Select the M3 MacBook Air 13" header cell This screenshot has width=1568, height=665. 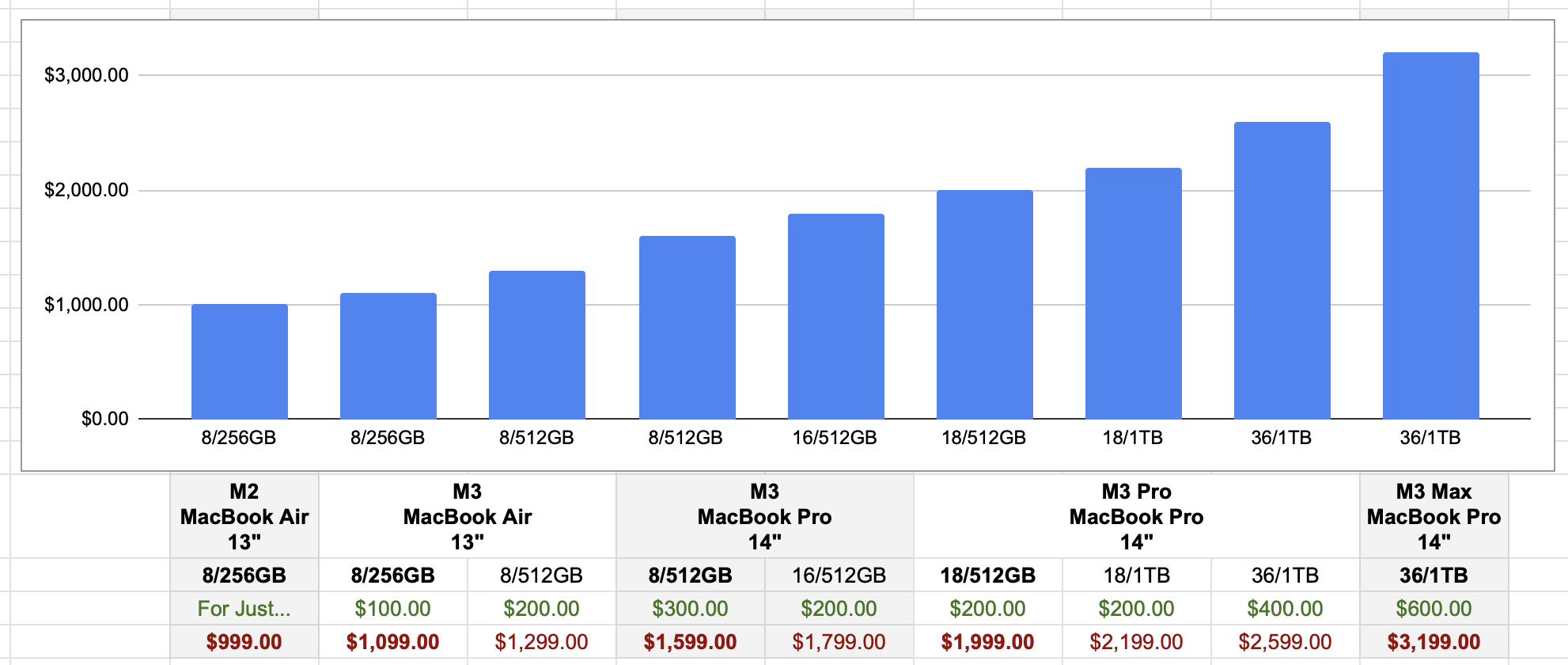point(468,516)
